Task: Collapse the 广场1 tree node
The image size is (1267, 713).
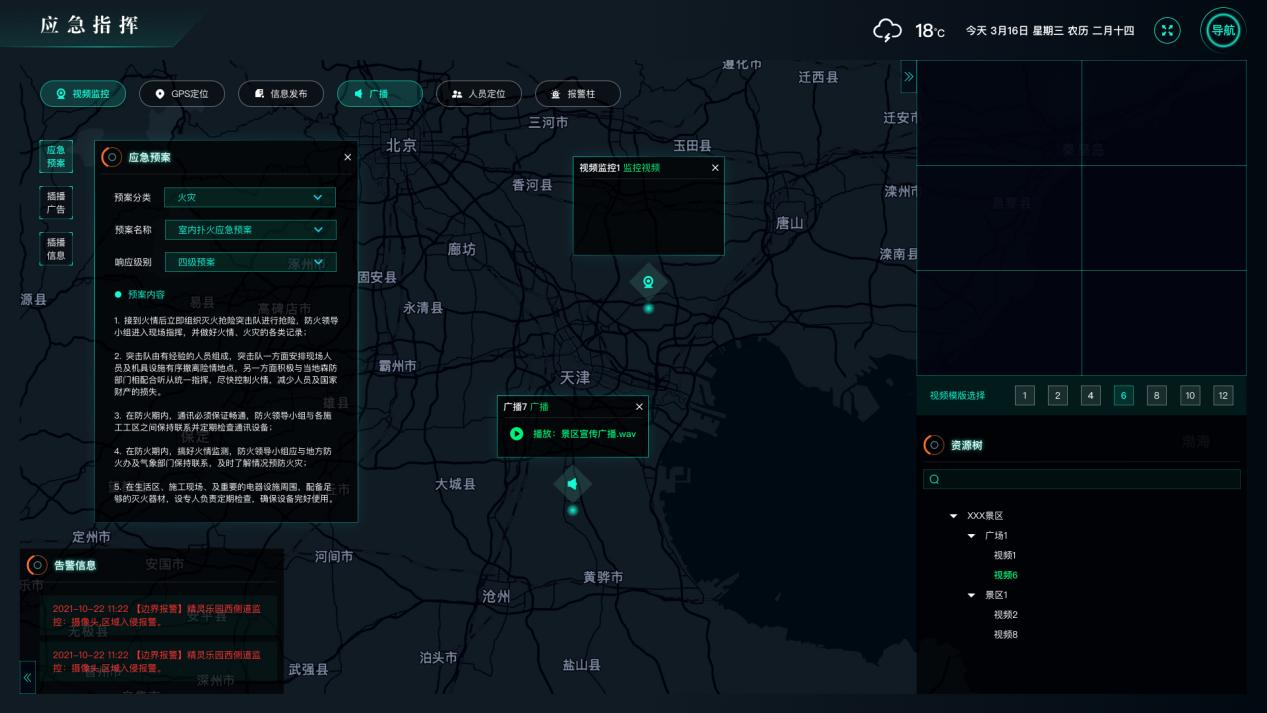Action: click(x=971, y=536)
